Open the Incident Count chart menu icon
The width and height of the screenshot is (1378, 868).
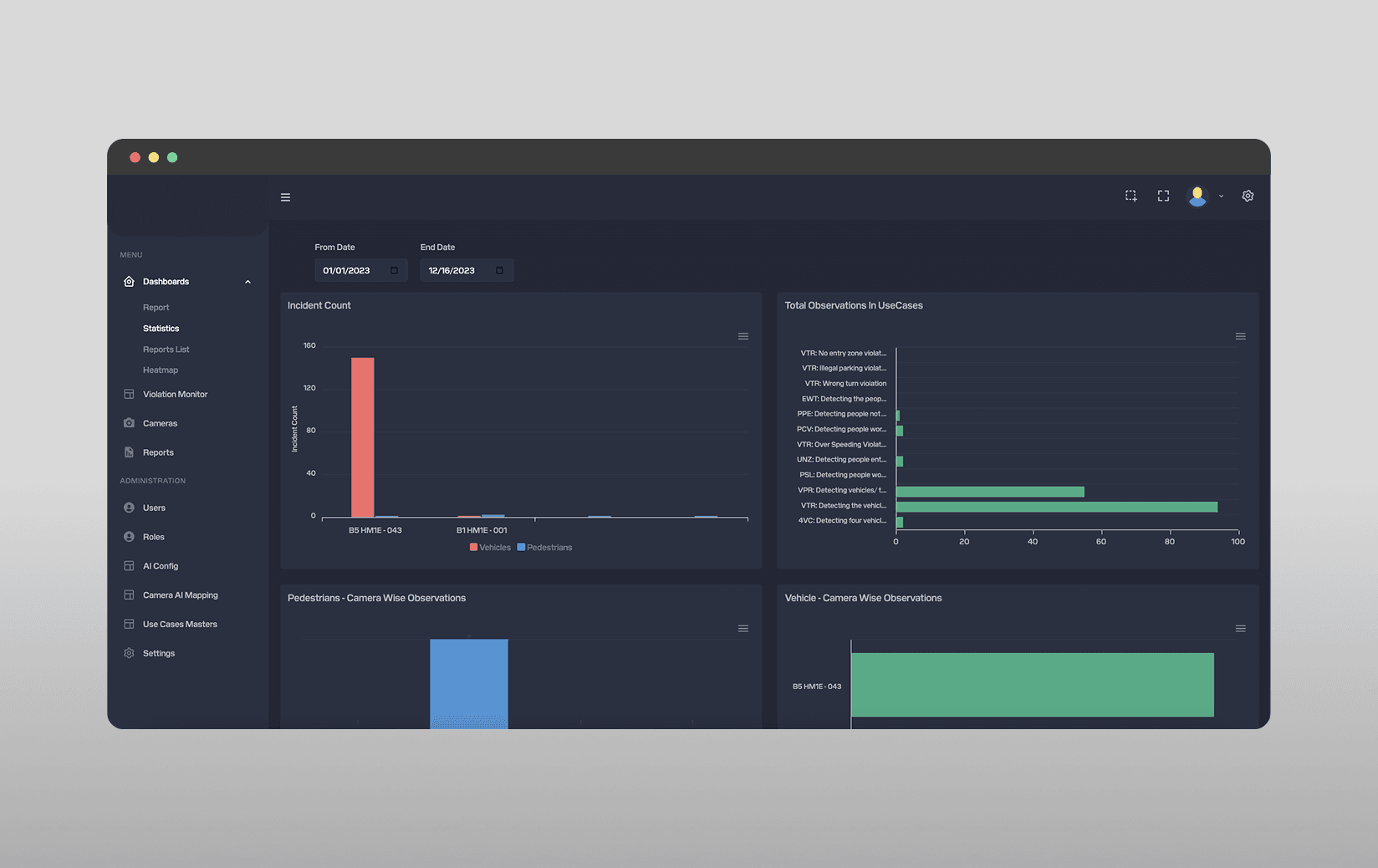click(x=743, y=336)
